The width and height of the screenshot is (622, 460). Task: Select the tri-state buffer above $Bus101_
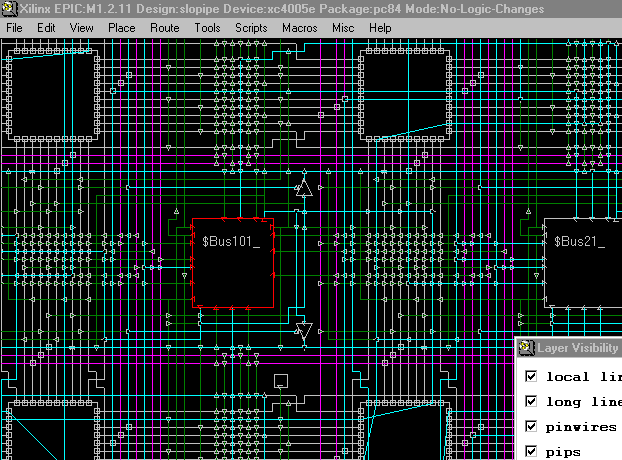click(304, 188)
